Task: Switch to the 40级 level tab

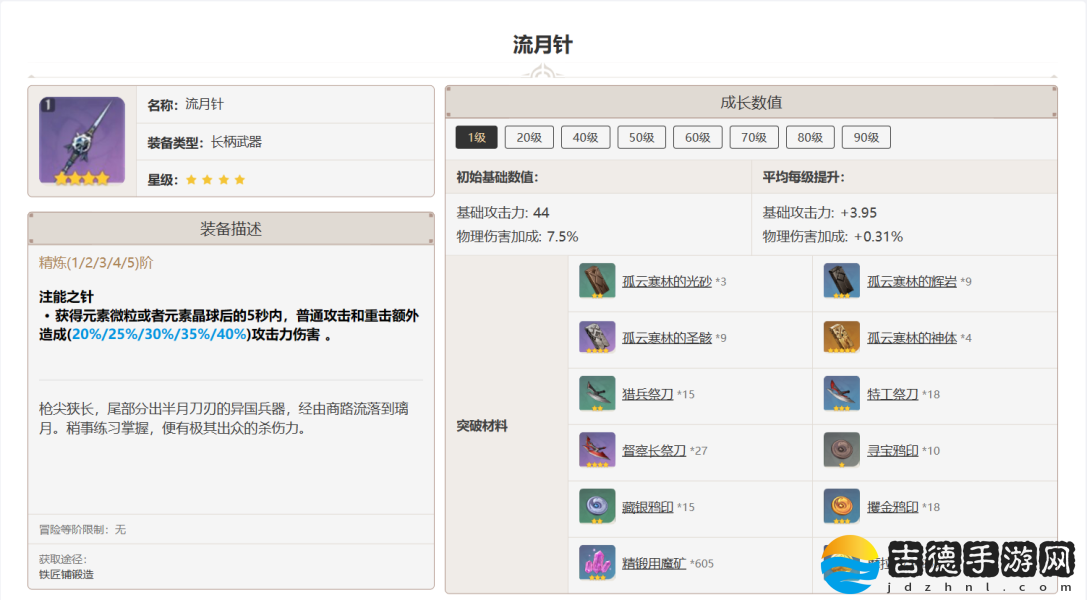Action: pyautogui.click(x=585, y=138)
